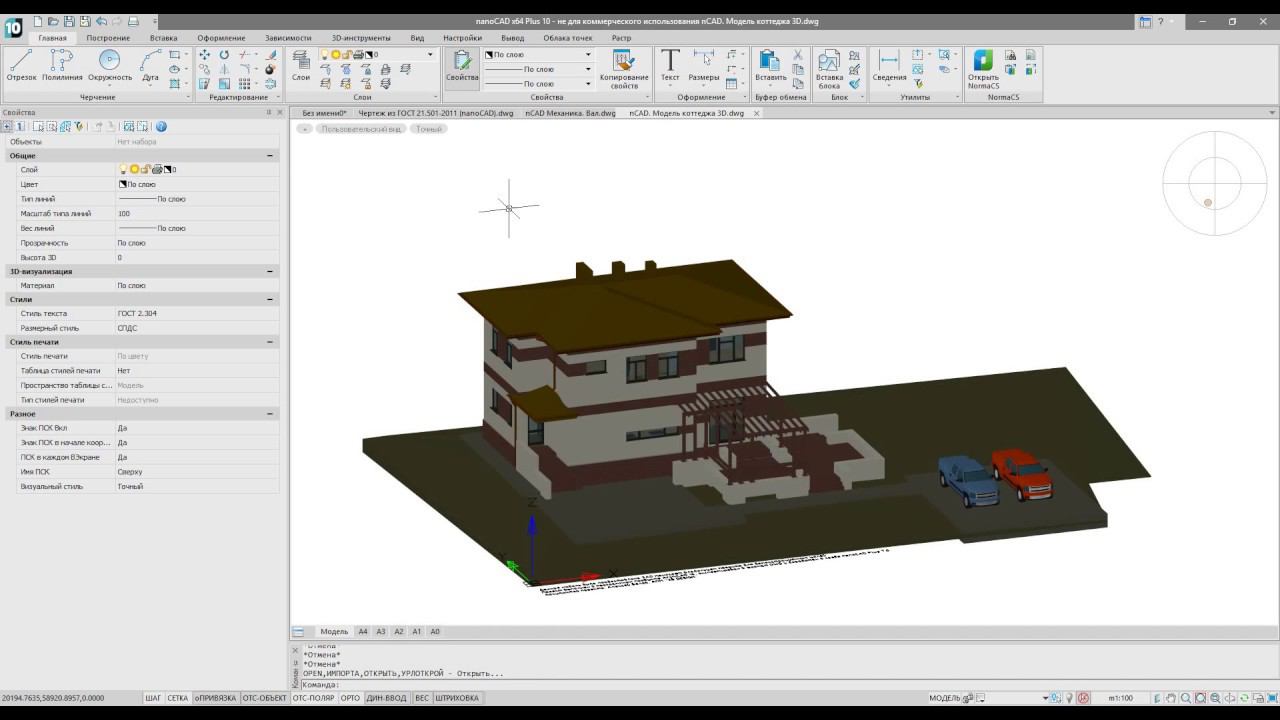The image size is (1280, 720).
Task: Open the color По слою dropdown in ribbon
Action: (587, 55)
